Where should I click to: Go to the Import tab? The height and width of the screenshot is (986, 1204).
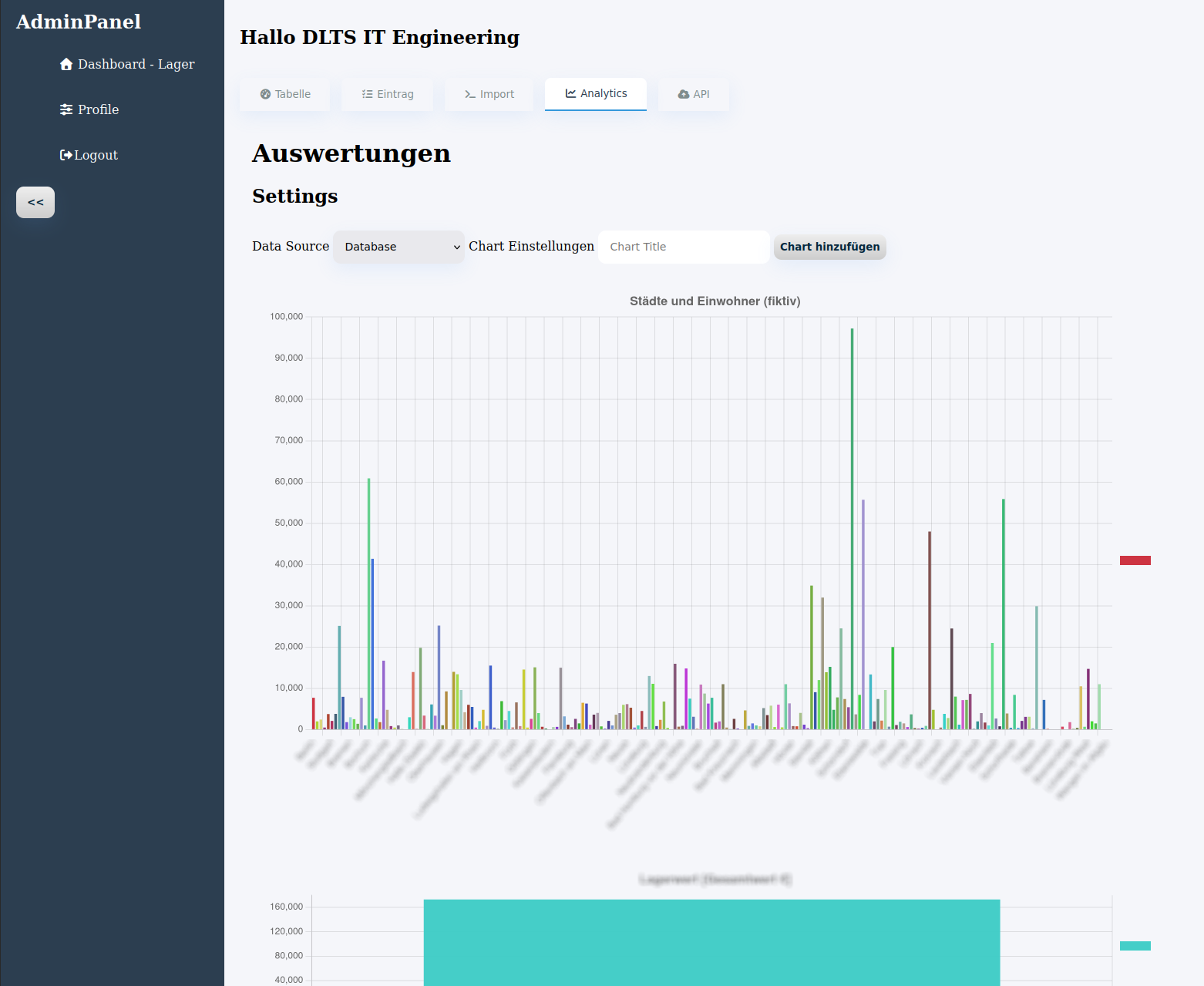coord(489,94)
